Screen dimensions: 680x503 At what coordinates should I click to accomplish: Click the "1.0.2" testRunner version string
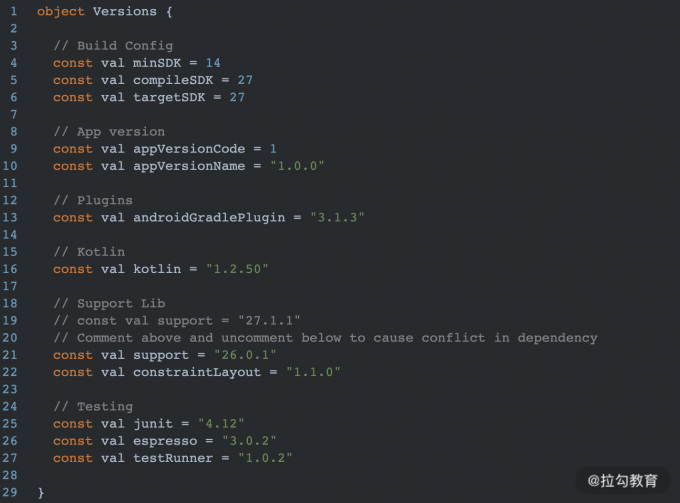click(x=265, y=458)
